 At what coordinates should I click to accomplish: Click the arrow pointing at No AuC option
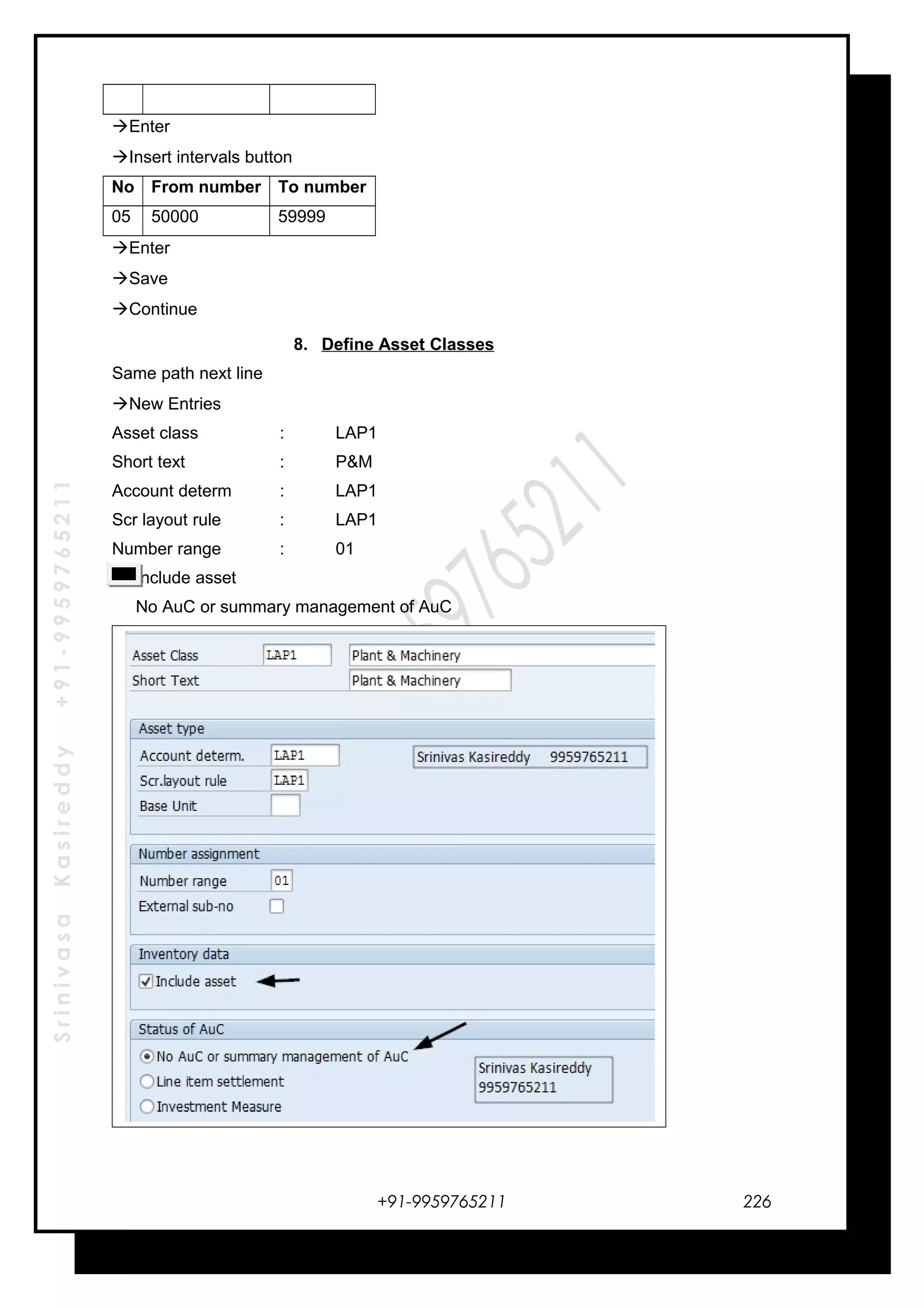tap(439, 1036)
